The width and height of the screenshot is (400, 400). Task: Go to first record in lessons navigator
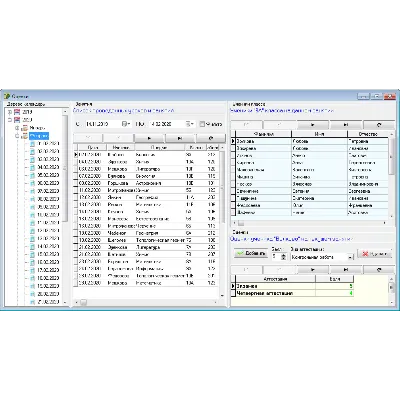tap(88, 138)
